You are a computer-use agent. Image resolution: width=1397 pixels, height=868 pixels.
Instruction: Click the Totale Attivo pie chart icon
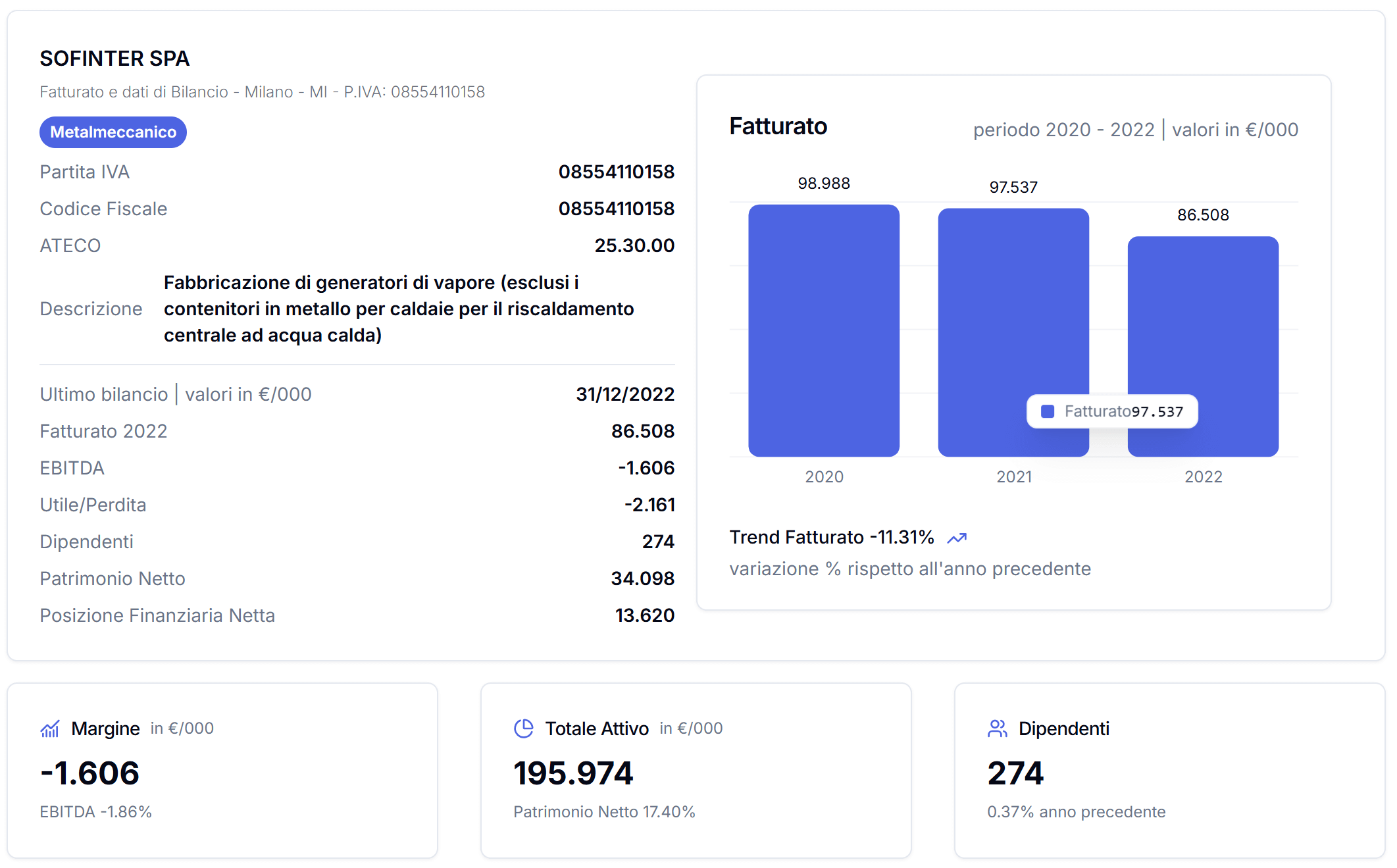524,728
